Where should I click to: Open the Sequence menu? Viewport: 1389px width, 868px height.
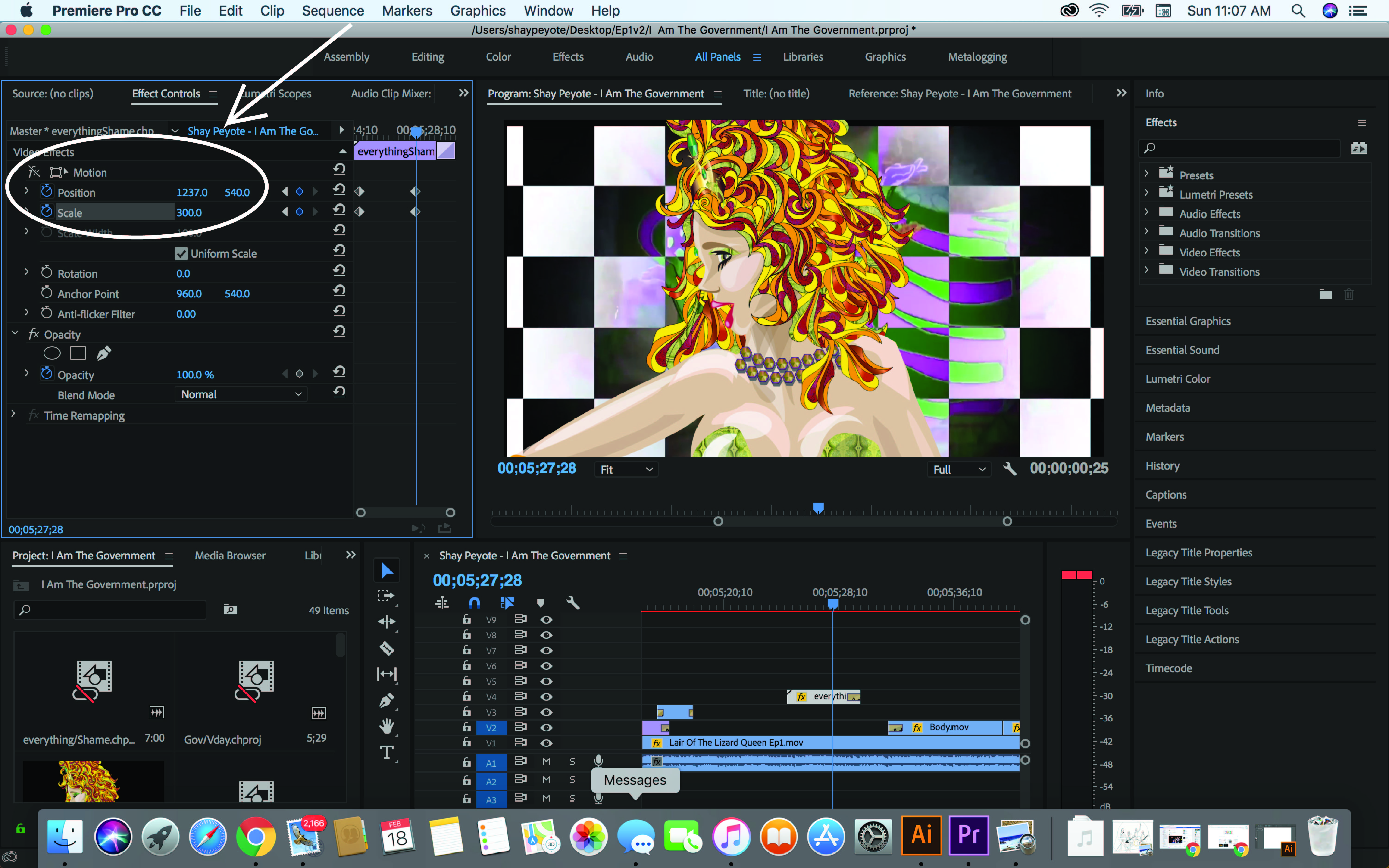click(332, 11)
